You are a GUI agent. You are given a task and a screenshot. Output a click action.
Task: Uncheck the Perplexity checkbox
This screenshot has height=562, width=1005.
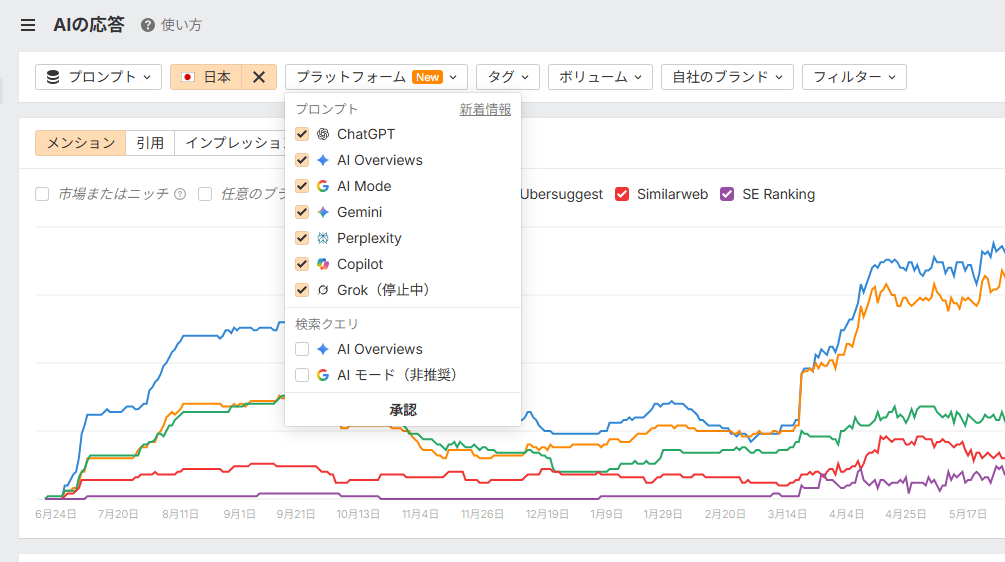point(302,238)
